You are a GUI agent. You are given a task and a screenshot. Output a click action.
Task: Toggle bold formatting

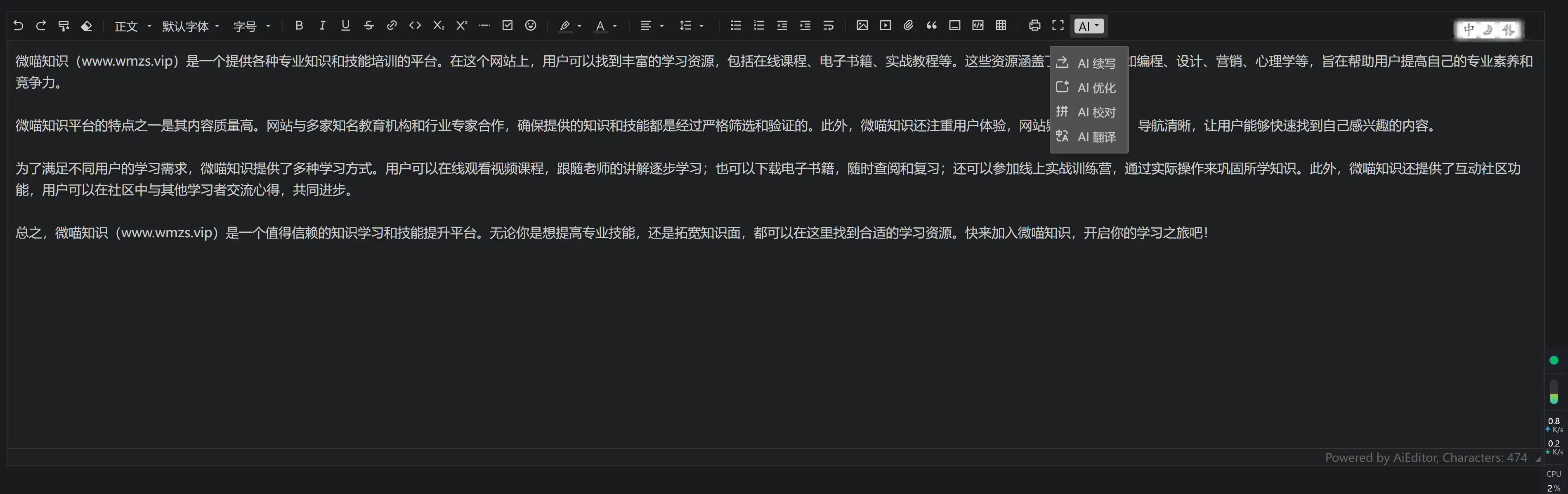point(299,26)
